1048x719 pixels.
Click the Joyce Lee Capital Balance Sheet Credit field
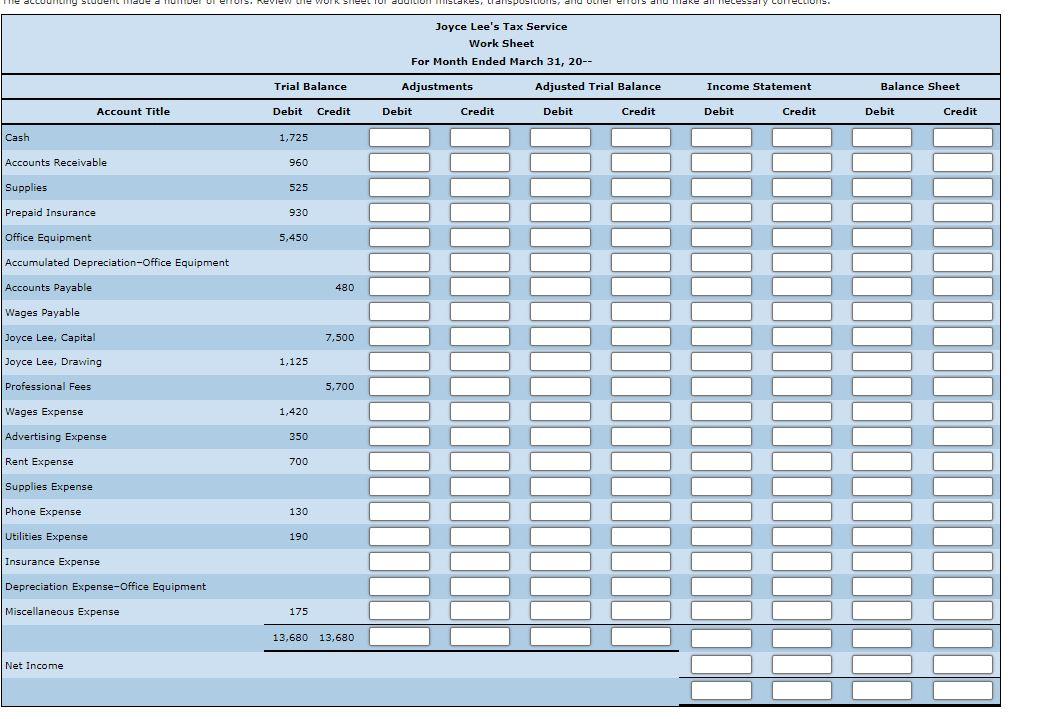[x=960, y=337]
